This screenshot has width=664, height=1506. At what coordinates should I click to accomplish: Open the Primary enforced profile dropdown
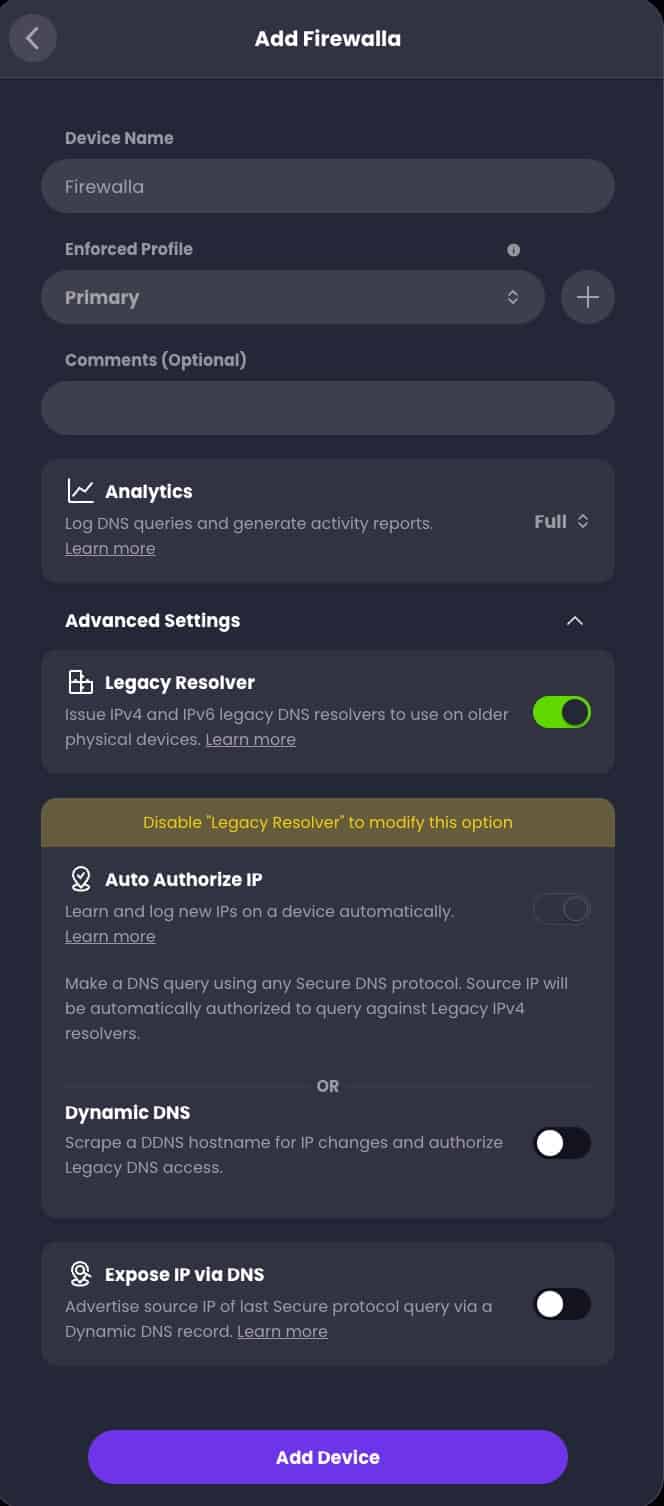[293, 297]
